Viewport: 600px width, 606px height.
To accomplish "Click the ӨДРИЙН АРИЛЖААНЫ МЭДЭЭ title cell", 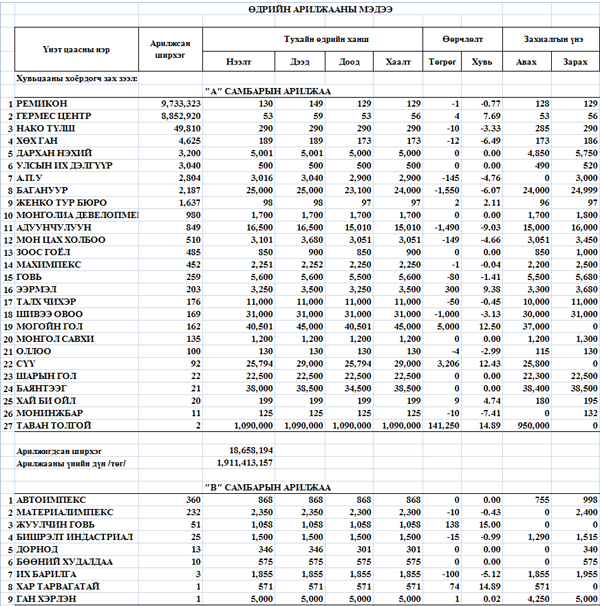I will (300, 8).
